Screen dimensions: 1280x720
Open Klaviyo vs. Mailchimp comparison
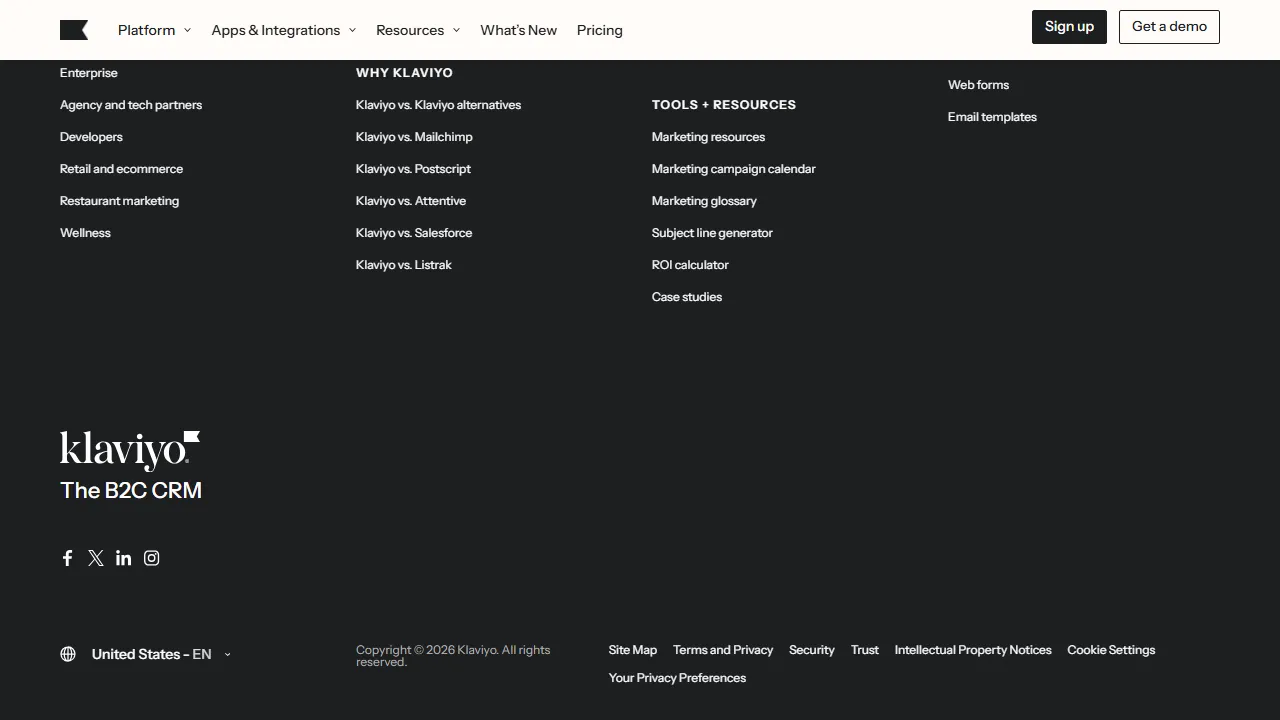pos(414,137)
